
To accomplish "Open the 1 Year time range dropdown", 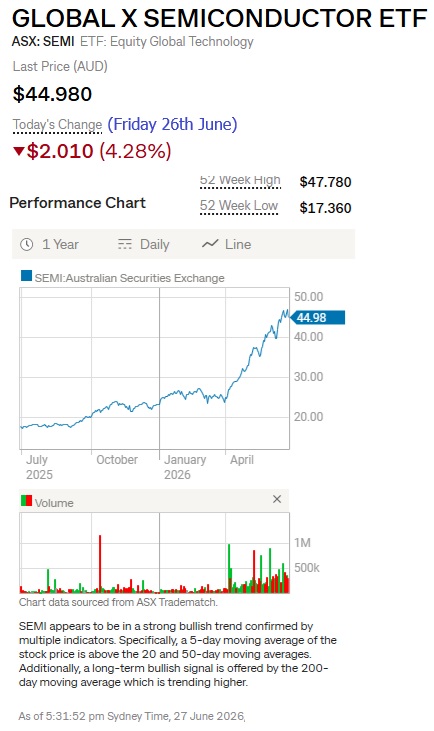I will click(49, 244).
